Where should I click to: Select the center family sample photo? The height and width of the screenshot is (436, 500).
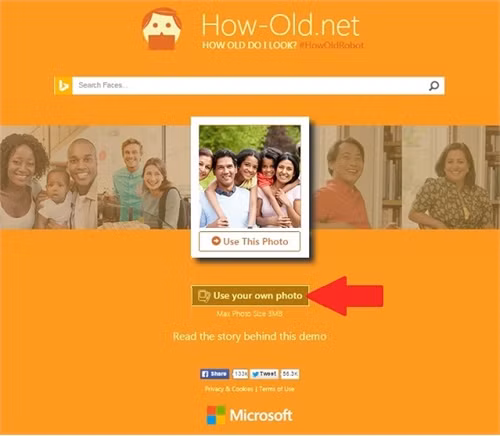(250, 176)
